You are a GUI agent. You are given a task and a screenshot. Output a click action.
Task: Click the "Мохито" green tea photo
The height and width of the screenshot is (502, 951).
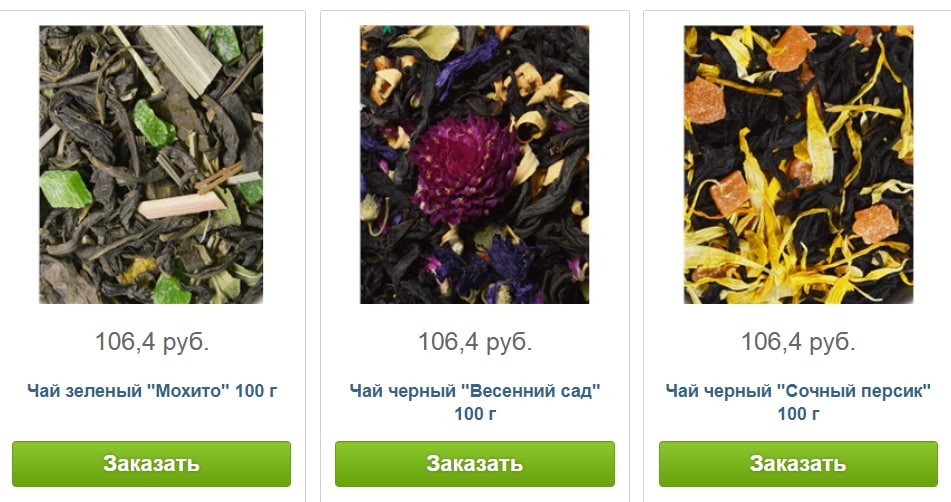(151, 164)
